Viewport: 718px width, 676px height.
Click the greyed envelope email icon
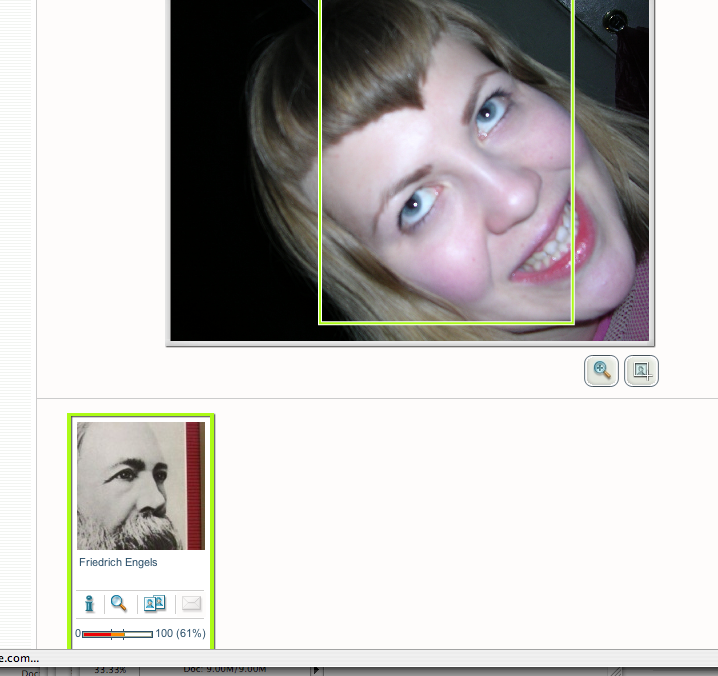pos(190,603)
